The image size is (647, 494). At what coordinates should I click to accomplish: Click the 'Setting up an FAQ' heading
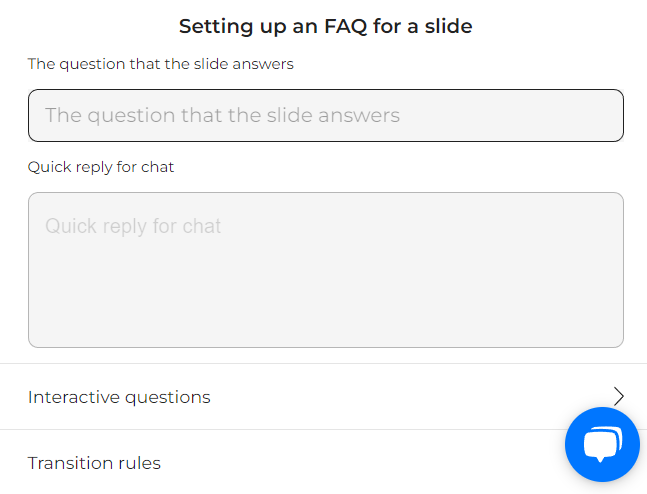(x=325, y=26)
